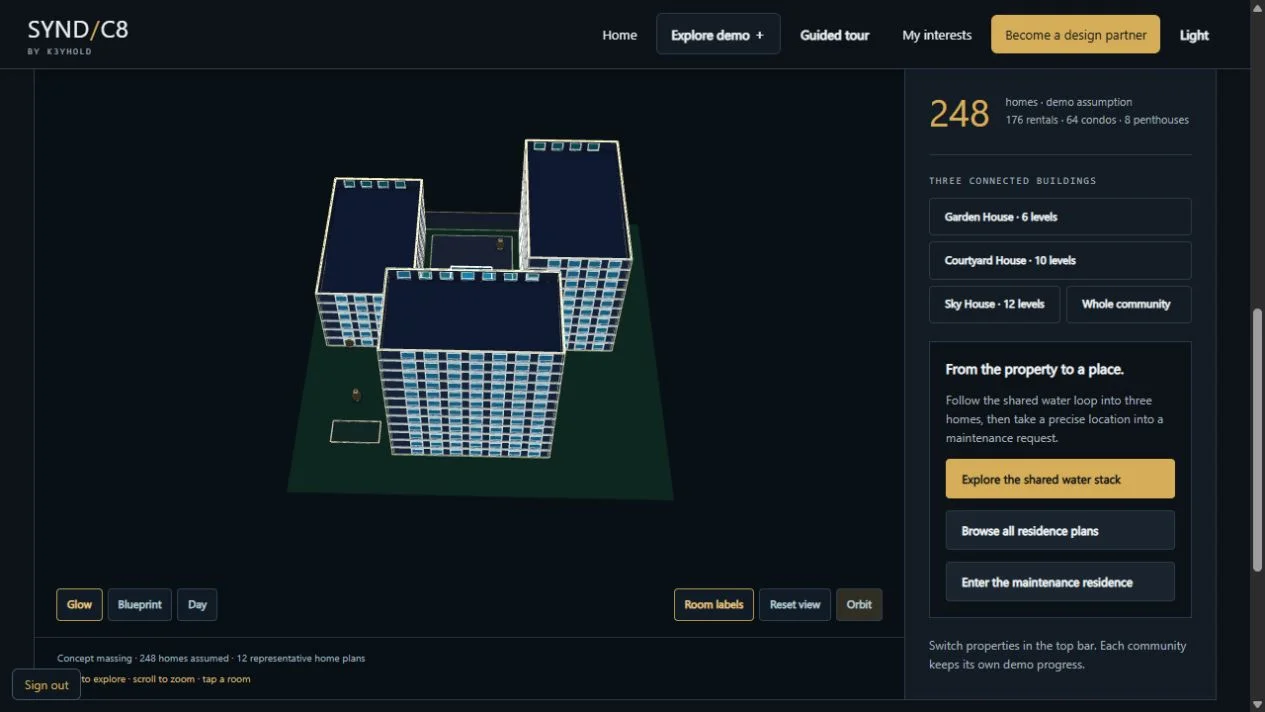Click the 'Concept massing · 248 homes assumed' note

pos(211,658)
